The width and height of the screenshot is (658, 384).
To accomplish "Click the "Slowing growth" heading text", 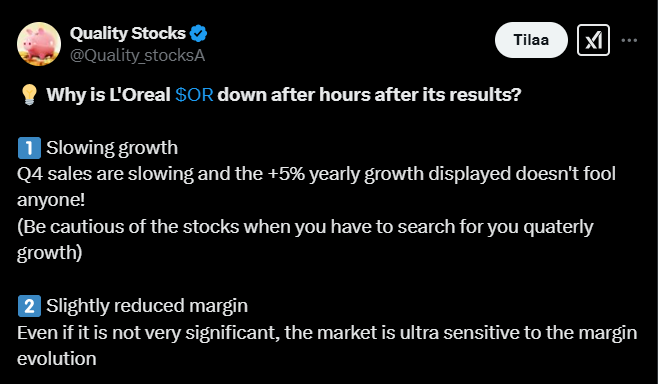I will [112, 148].
